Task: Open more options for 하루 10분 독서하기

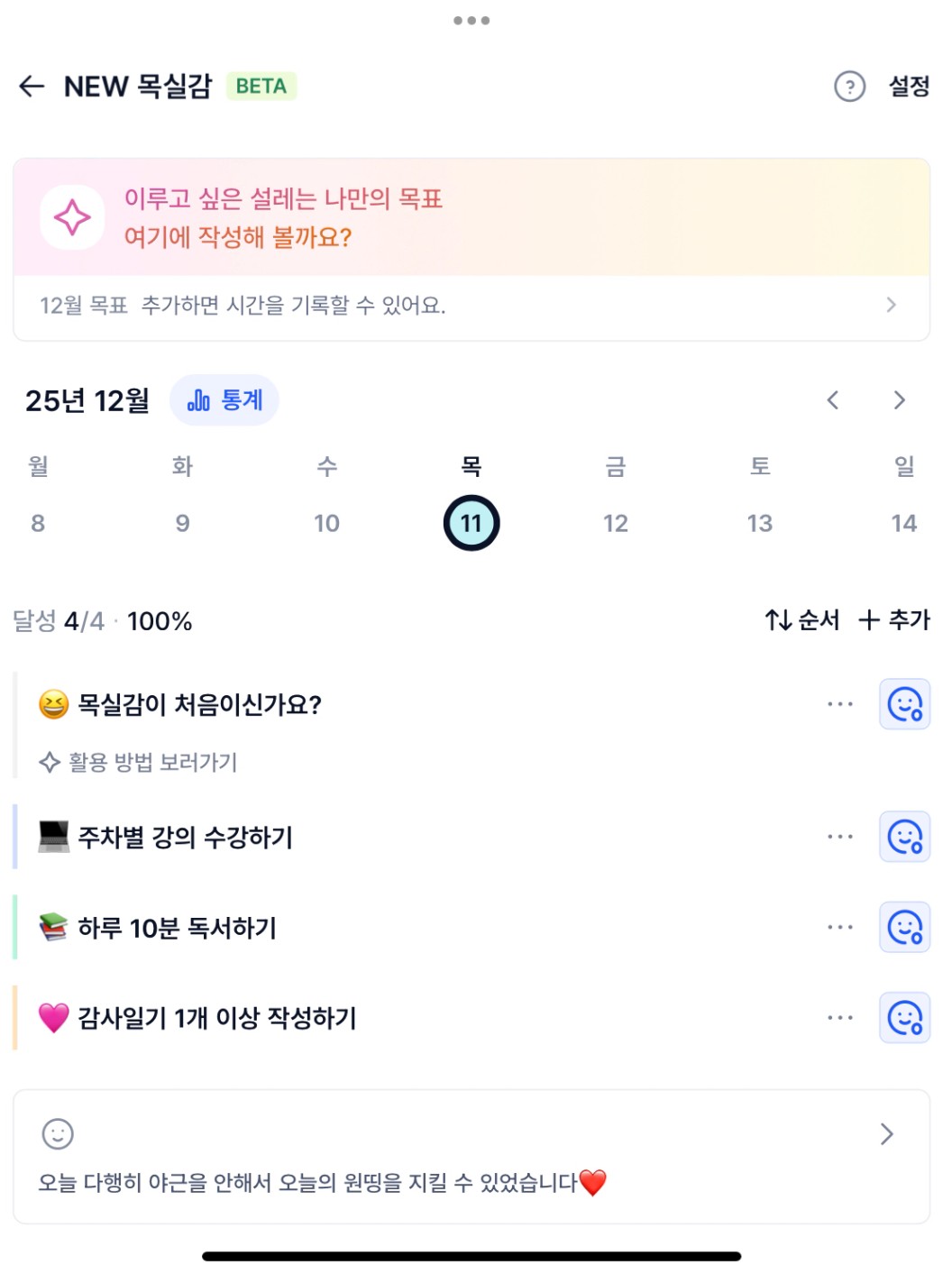Action: [839, 927]
